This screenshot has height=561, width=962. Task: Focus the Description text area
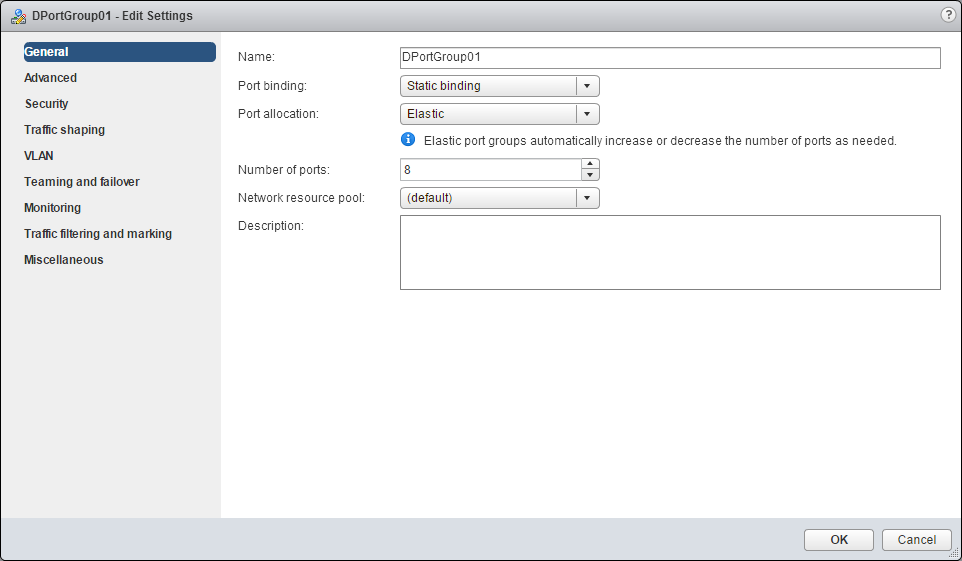click(x=670, y=252)
